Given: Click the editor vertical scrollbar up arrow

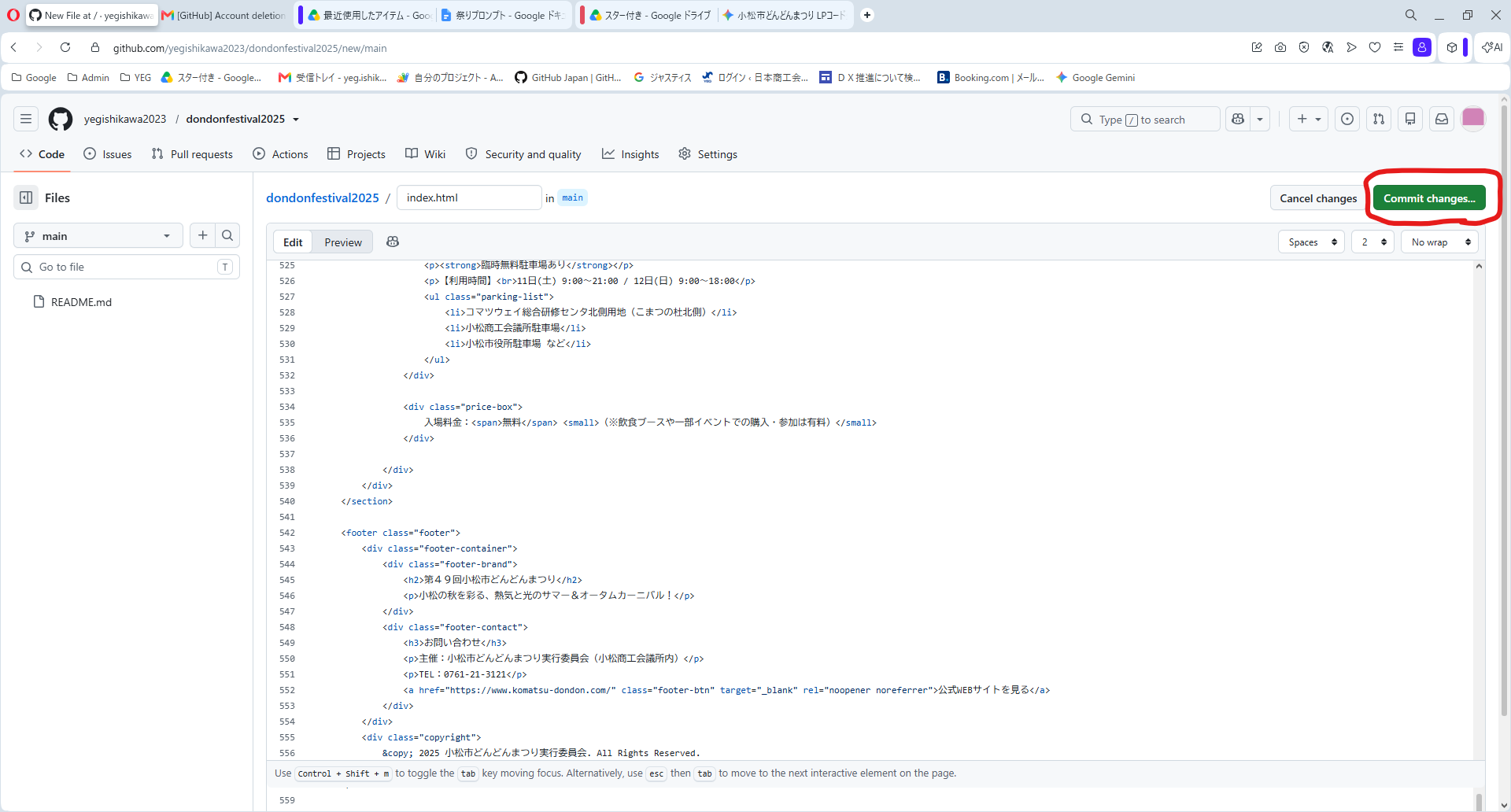Looking at the screenshot, I should pos(1479,267).
